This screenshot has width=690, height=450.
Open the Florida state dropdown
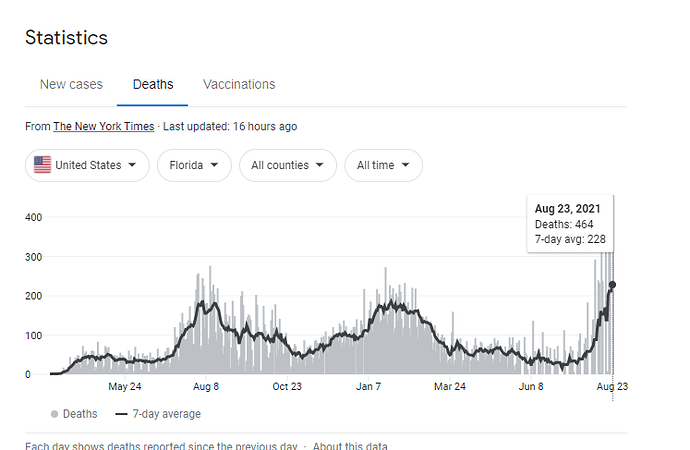tap(194, 165)
